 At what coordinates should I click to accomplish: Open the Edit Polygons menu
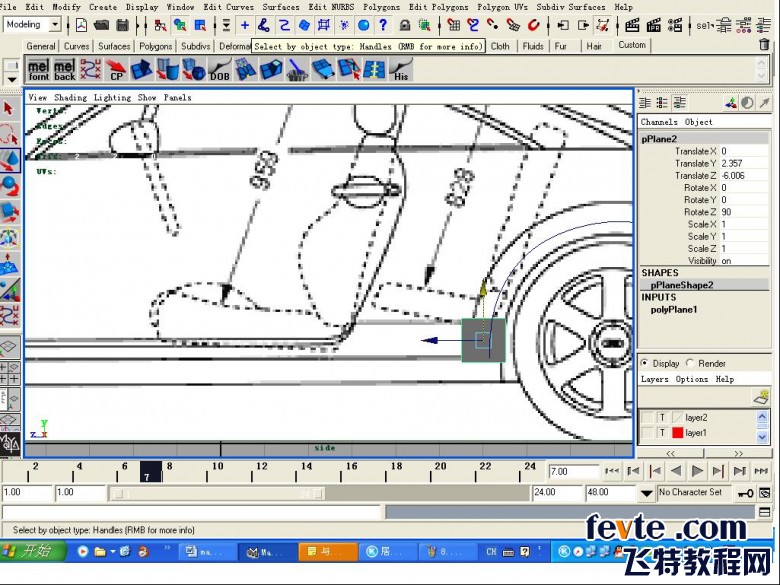[x=438, y=7]
